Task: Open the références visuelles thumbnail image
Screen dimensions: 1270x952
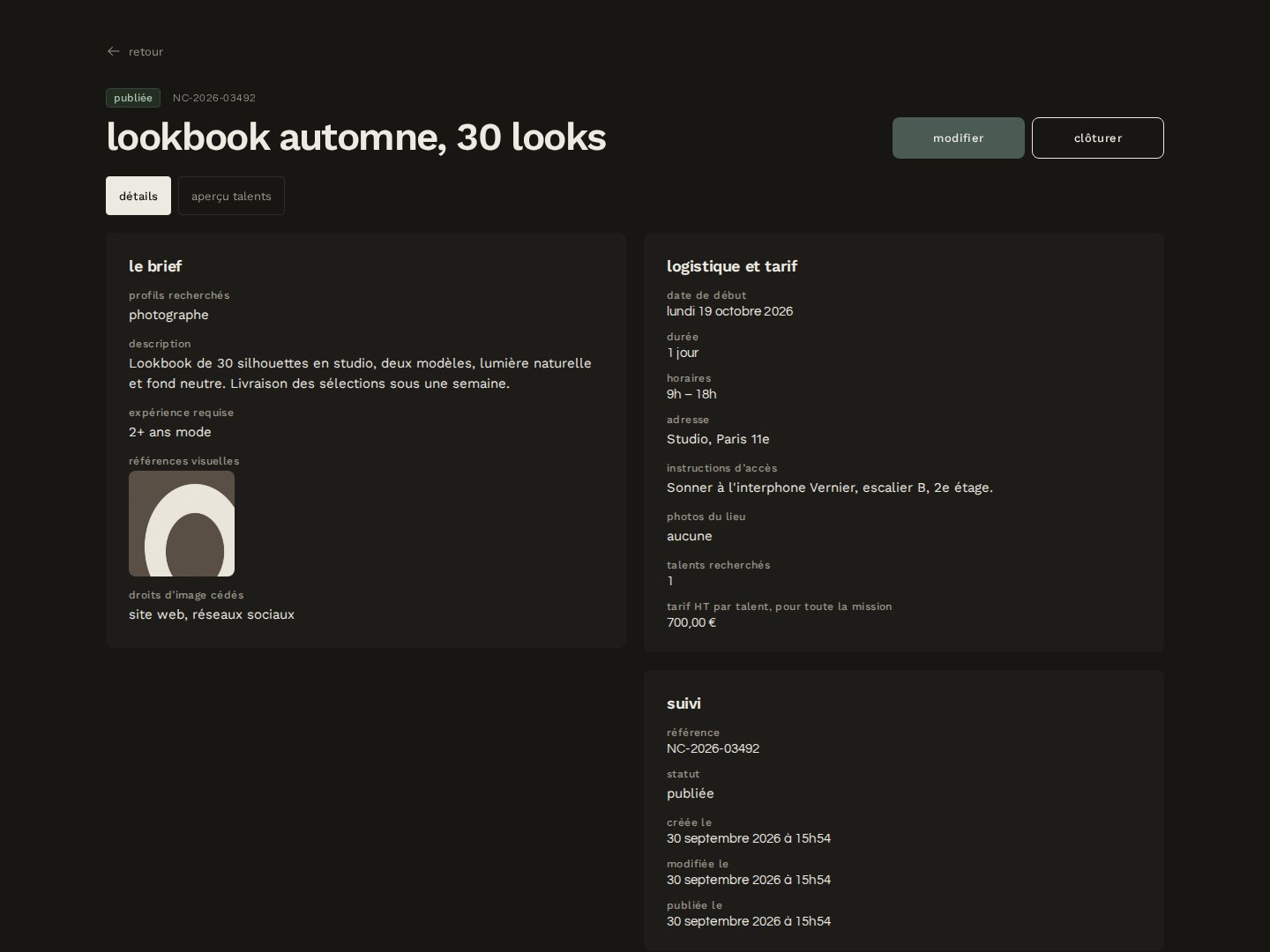Action: [x=182, y=524]
